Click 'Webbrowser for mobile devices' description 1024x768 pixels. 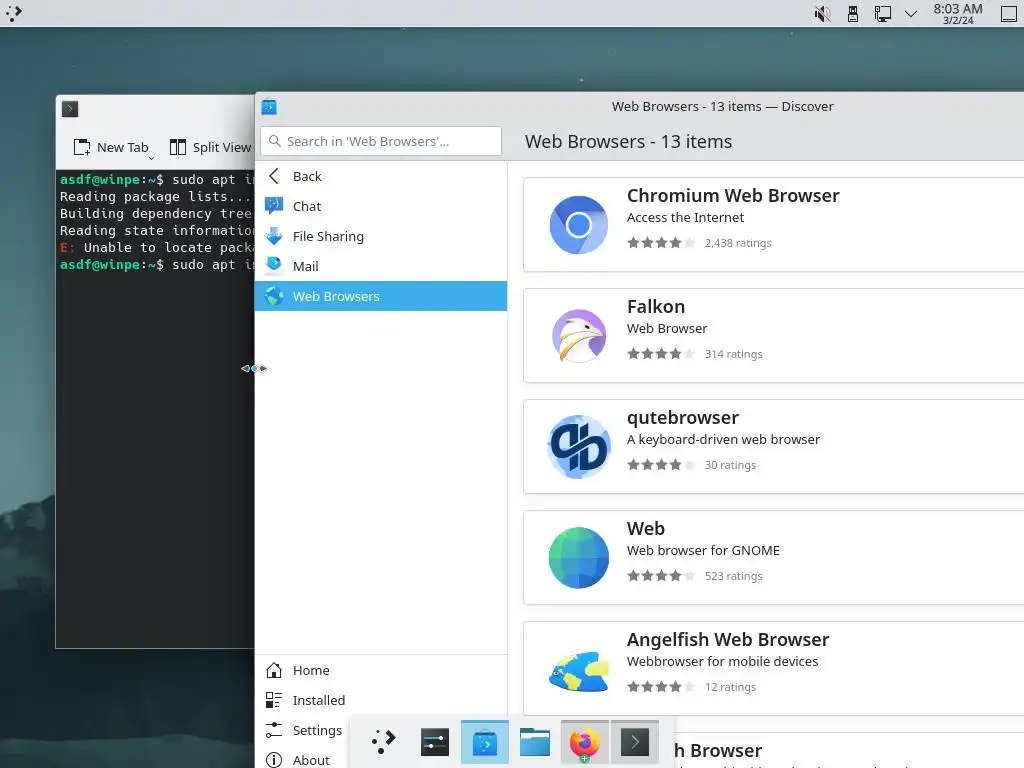coord(722,662)
